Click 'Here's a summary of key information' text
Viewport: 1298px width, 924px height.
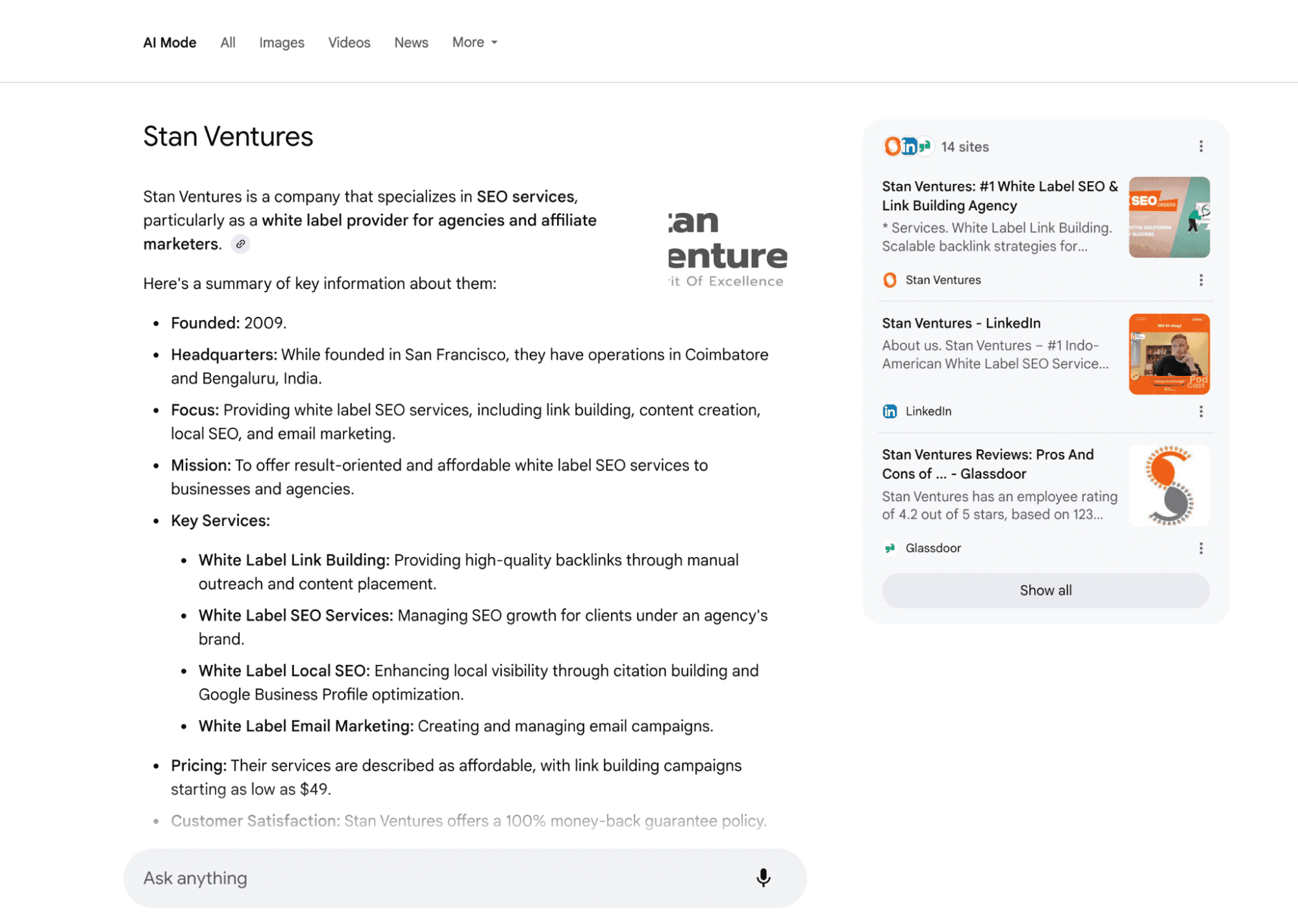[319, 283]
